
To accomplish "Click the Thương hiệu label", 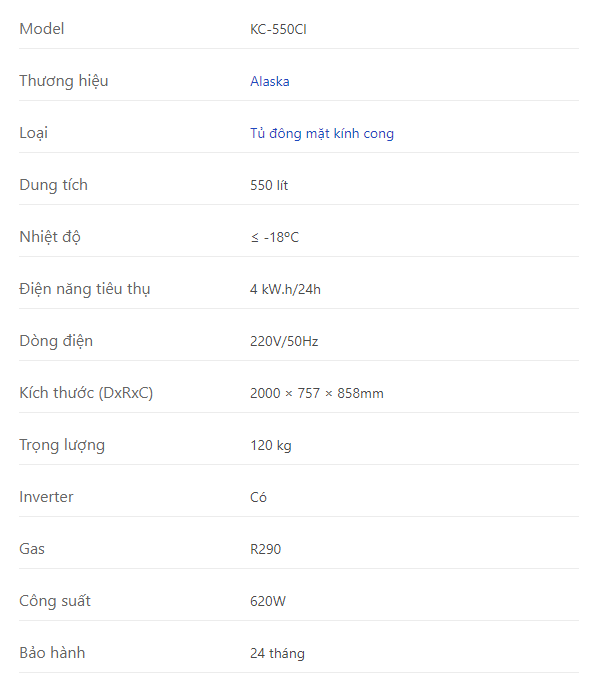I will 64,81.
